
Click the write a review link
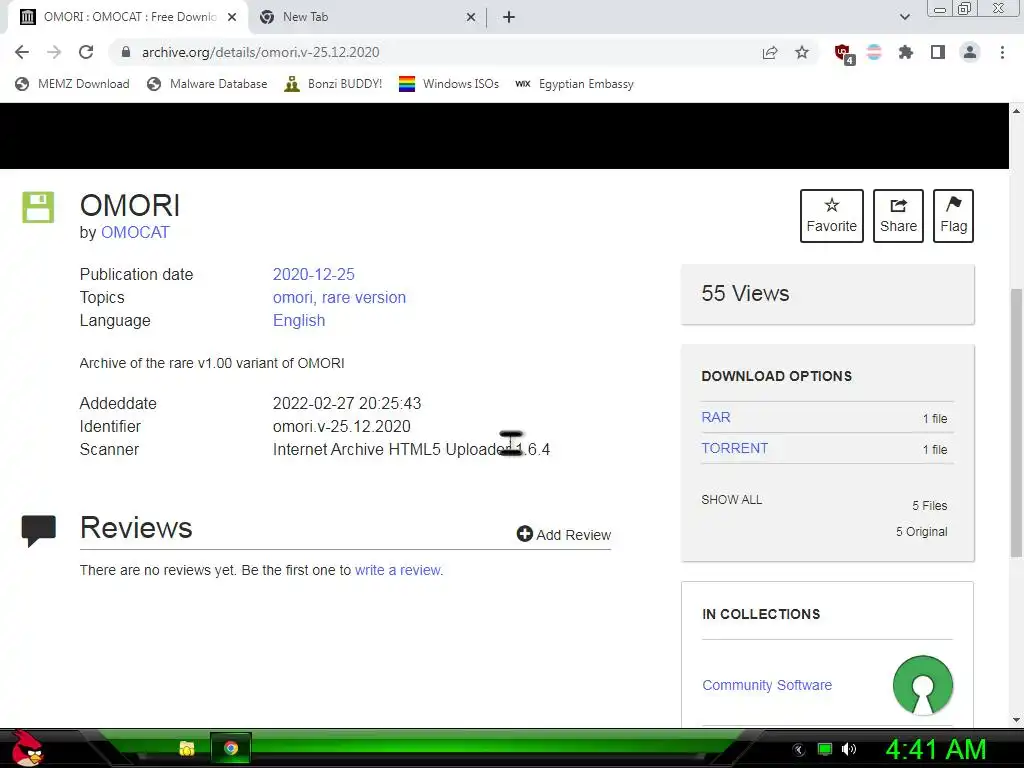pyautogui.click(x=398, y=570)
